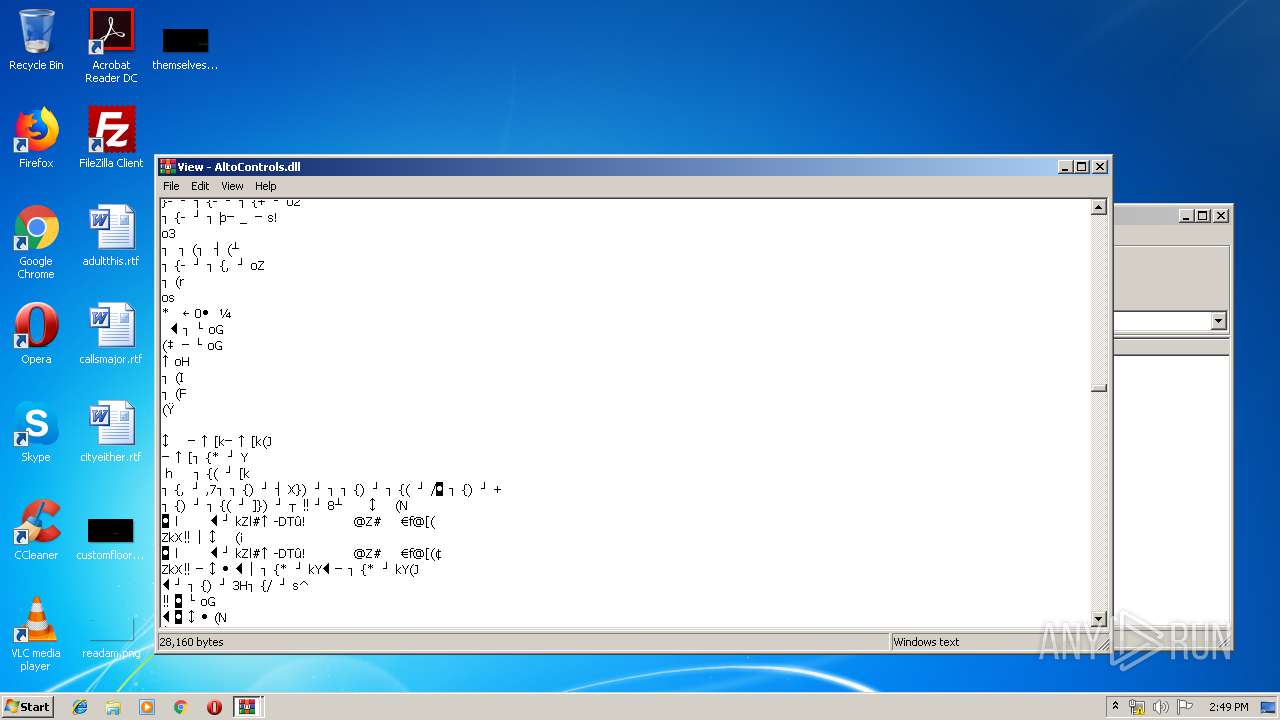This screenshot has height=720, width=1280.
Task: Select the adultthis.rtf document icon
Action: tap(111, 236)
